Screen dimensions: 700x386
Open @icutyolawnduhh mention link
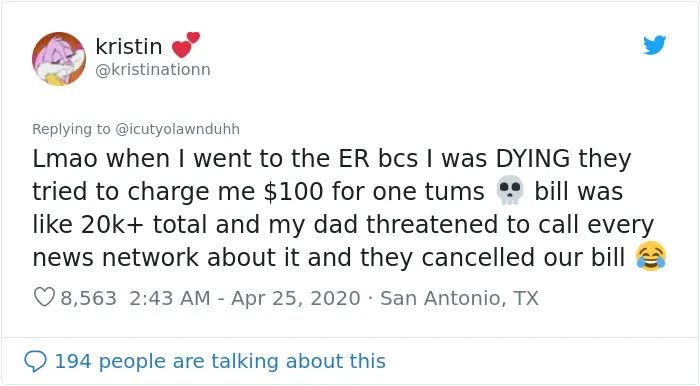(x=178, y=129)
